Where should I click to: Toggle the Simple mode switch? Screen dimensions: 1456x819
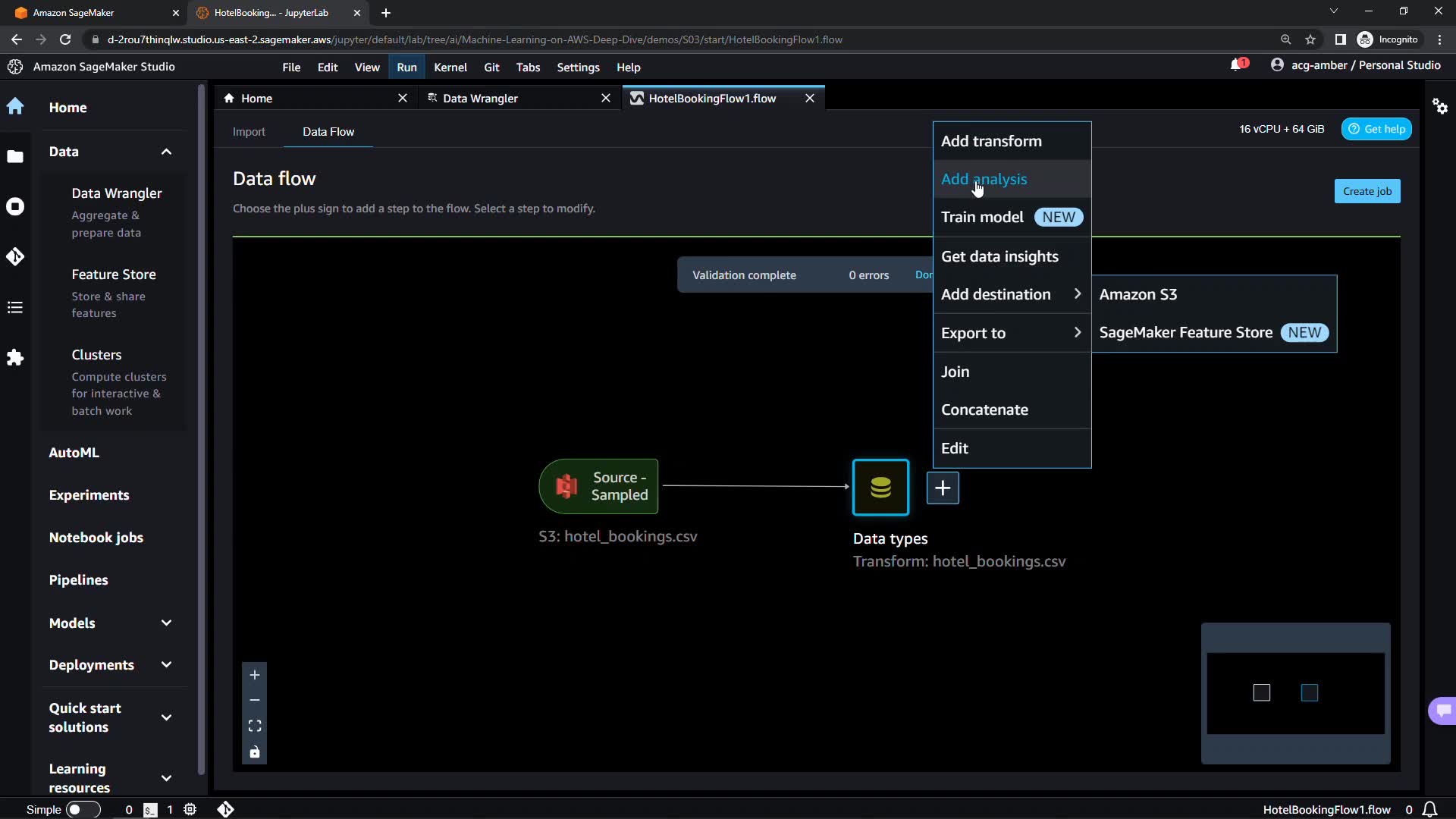pos(82,809)
